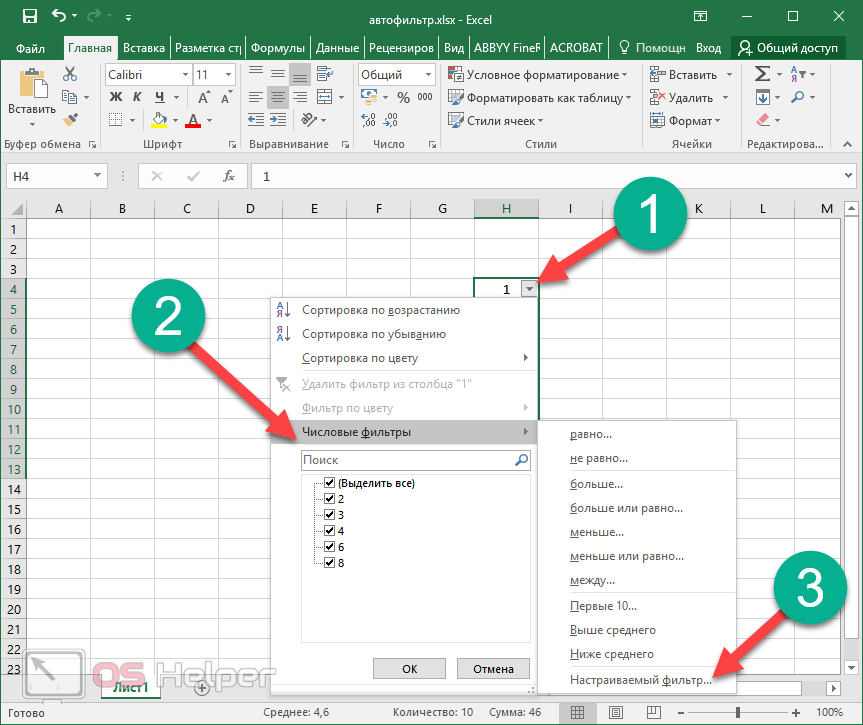The image size is (863, 725).
Task: Uncheck the (Выделить все) checkbox
Action: [330, 483]
